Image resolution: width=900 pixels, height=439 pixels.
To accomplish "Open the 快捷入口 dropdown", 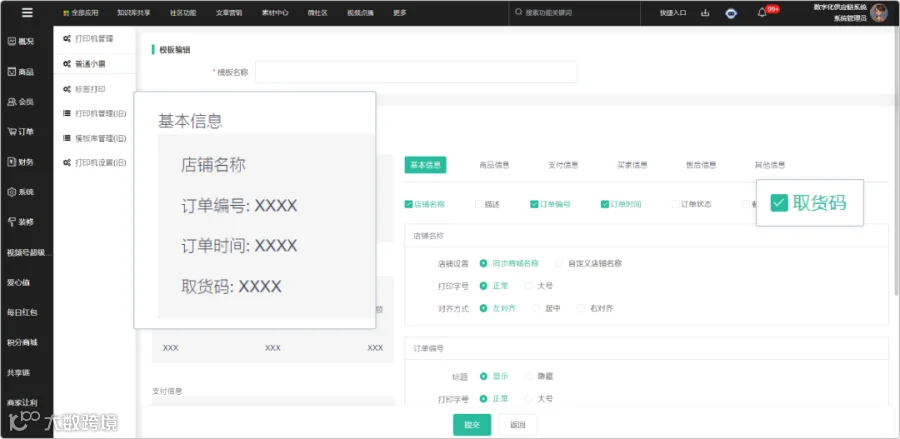I will [673, 13].
